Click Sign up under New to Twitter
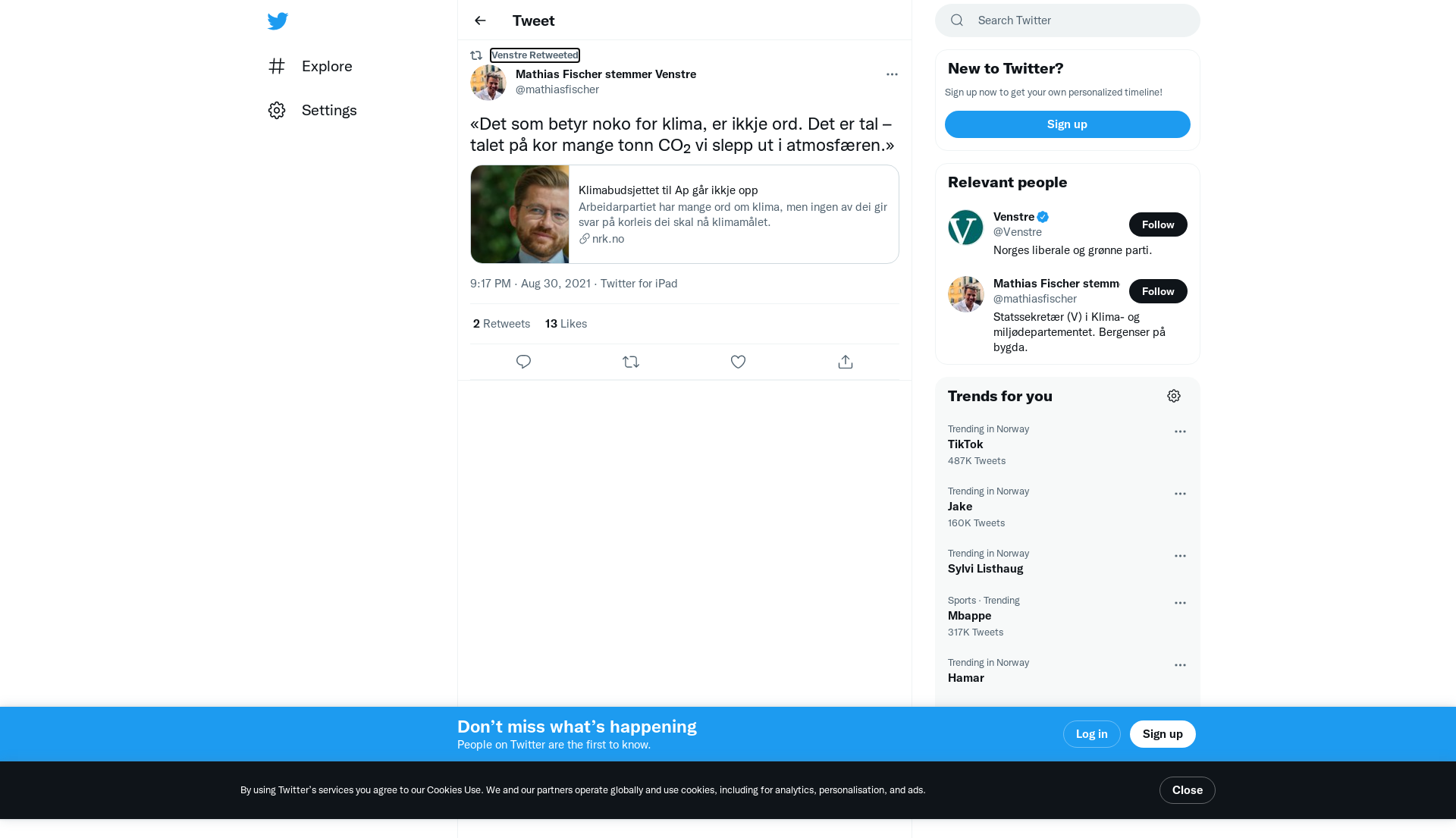The height and width of the screenshot is (838, 1456). pyautogui.click(x=1067, y=124)
